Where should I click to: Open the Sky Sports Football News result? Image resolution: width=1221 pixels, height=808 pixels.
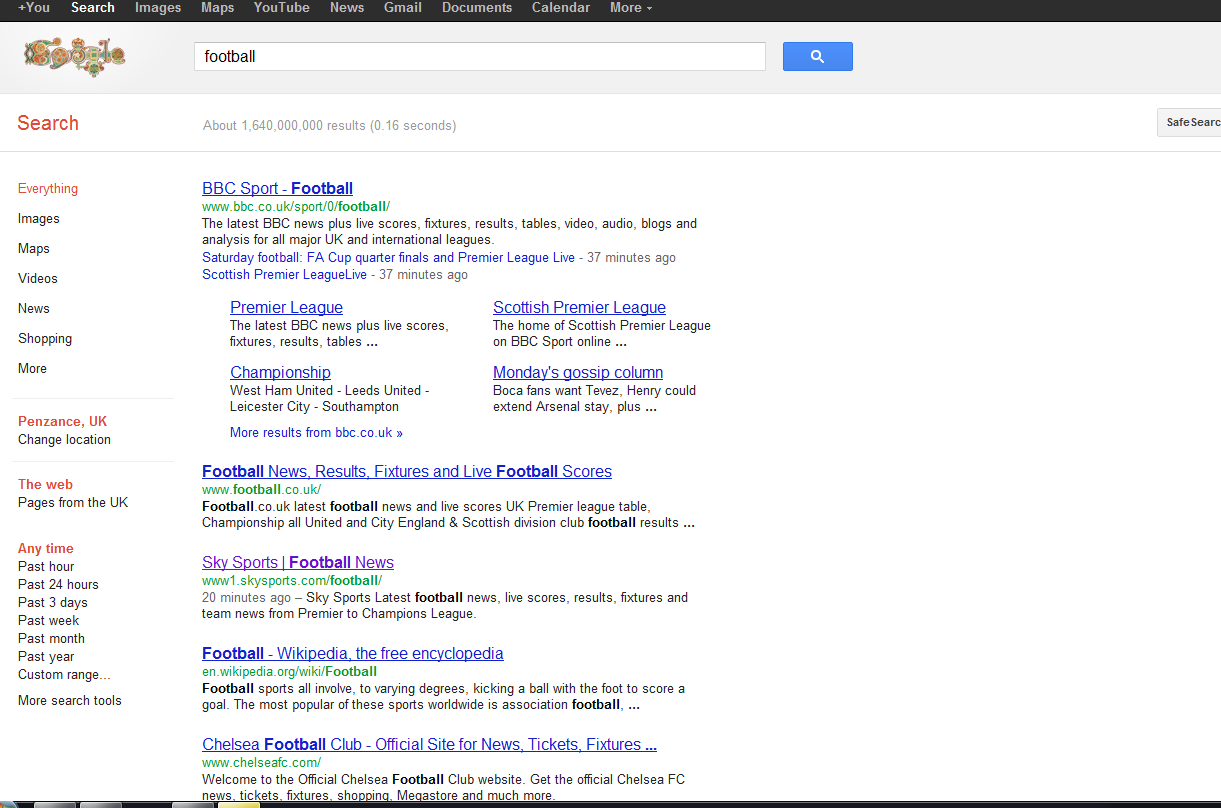coord(298,562)
